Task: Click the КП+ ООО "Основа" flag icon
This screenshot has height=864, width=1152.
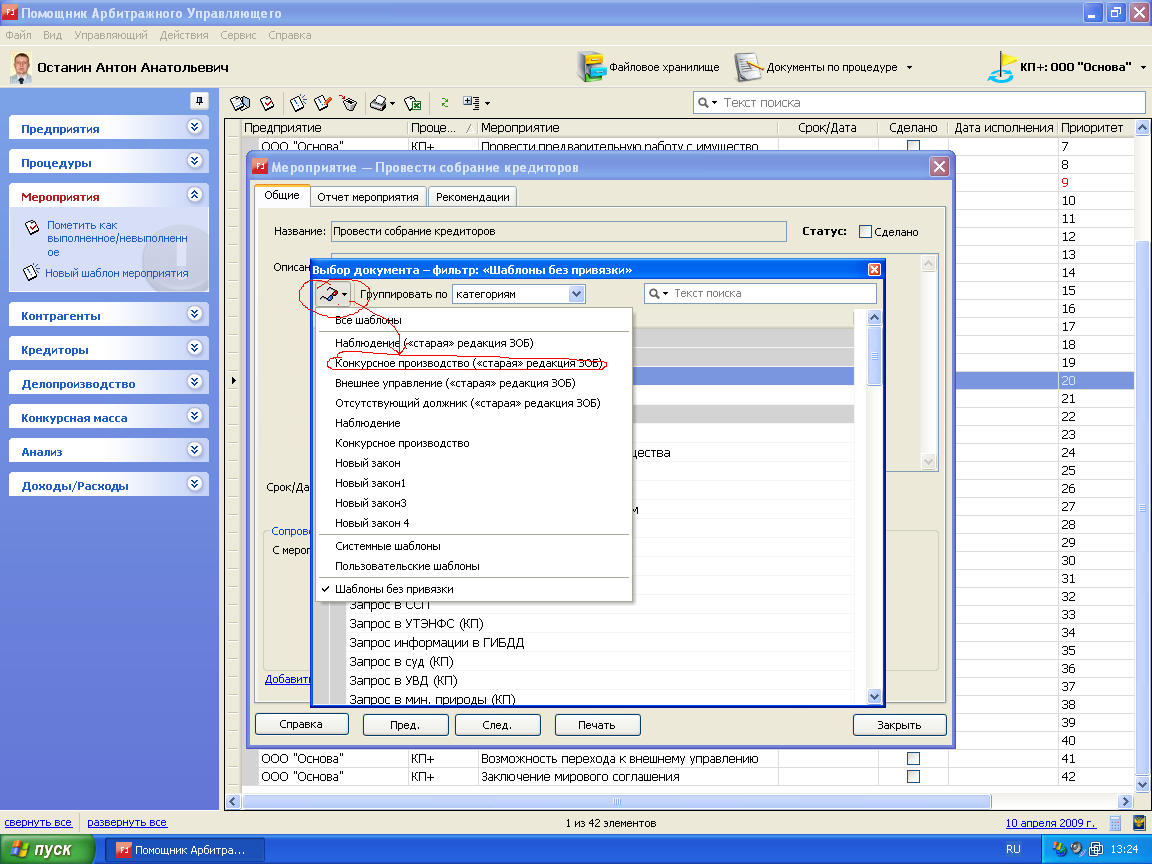Action: point(1001,67)
